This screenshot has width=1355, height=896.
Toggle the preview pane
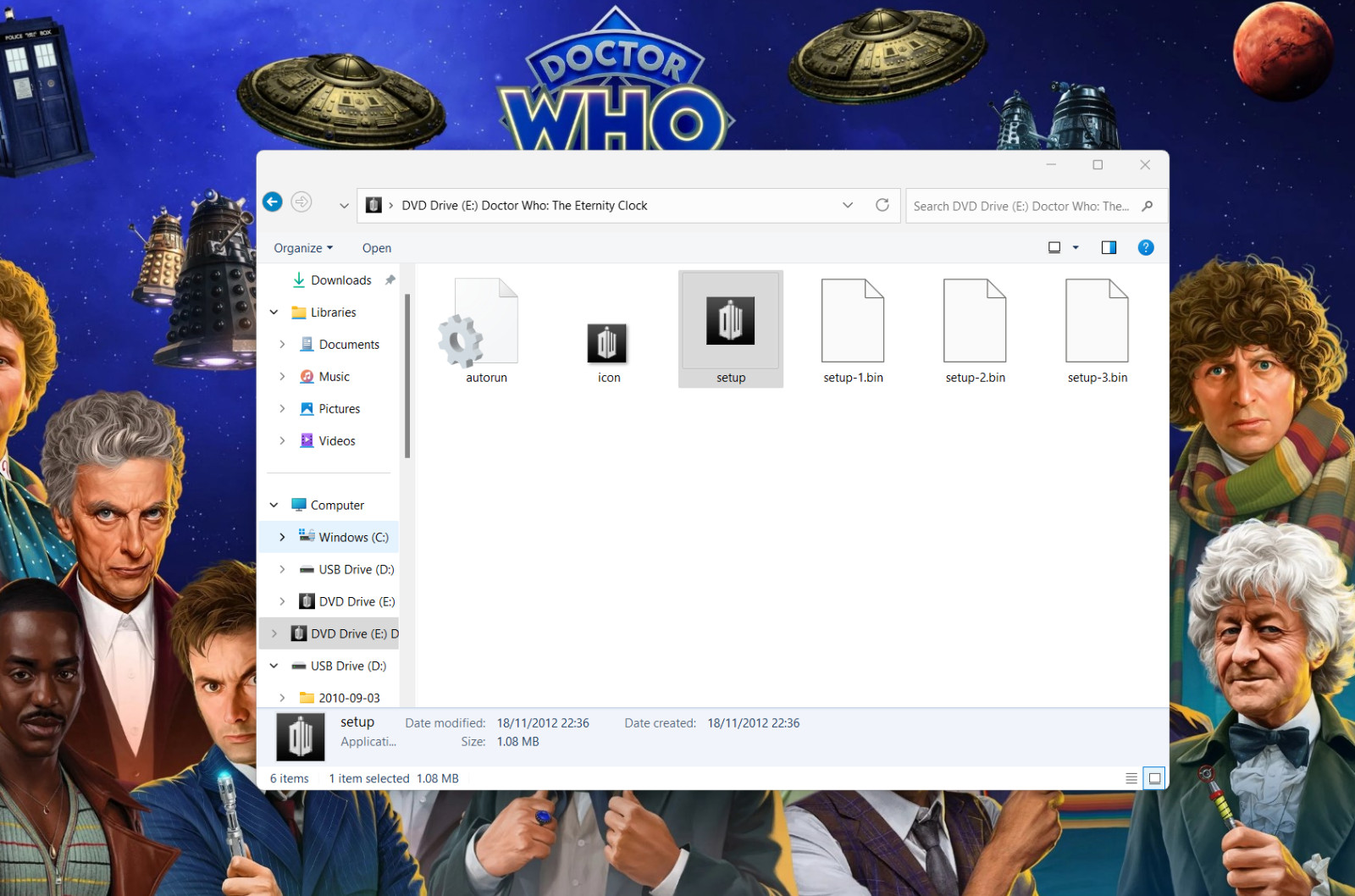pyautogui.click(x=1109, y=247)
